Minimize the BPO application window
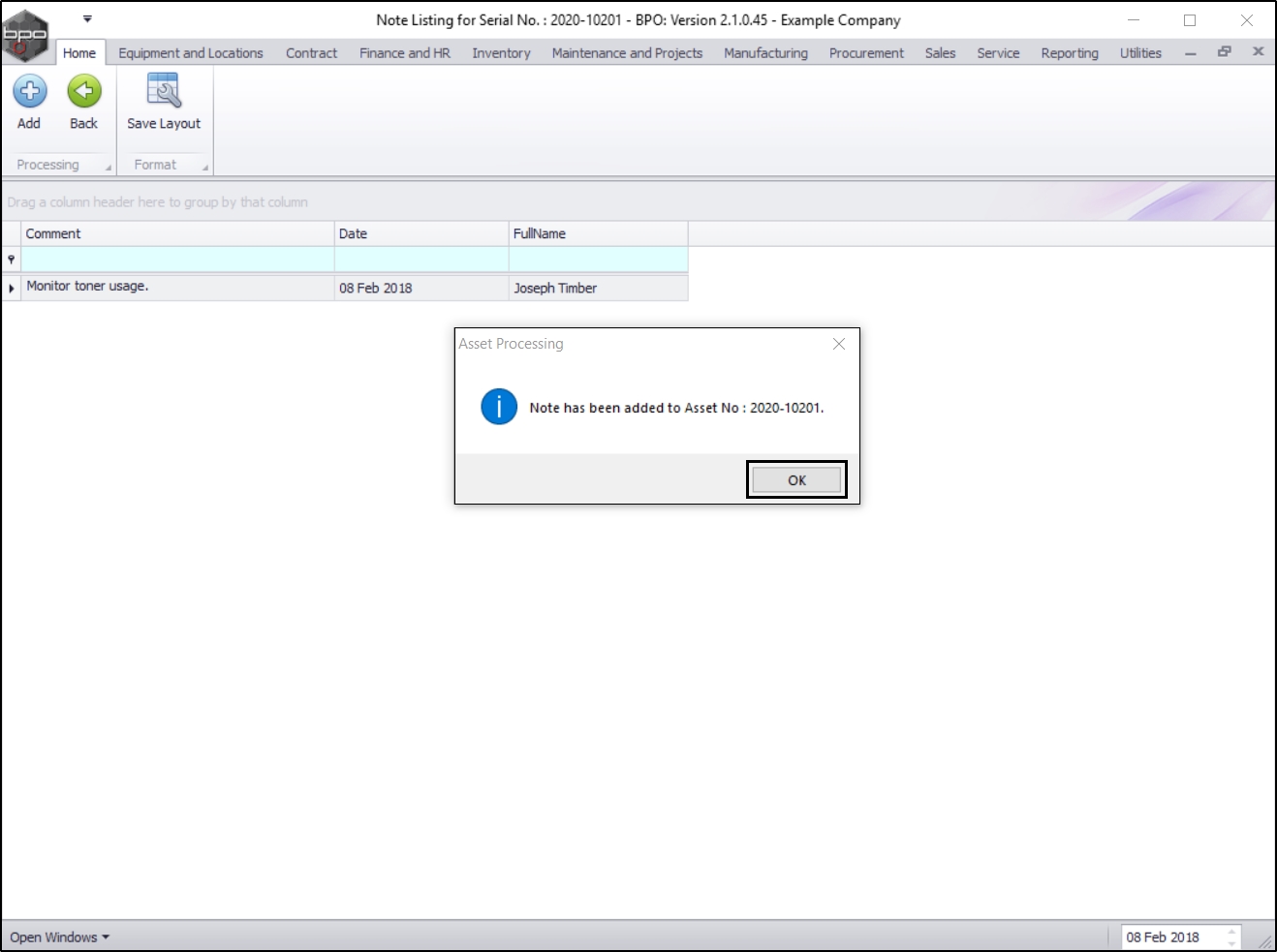This screenshot has width=1277, height=952. tap(1134, 19)
